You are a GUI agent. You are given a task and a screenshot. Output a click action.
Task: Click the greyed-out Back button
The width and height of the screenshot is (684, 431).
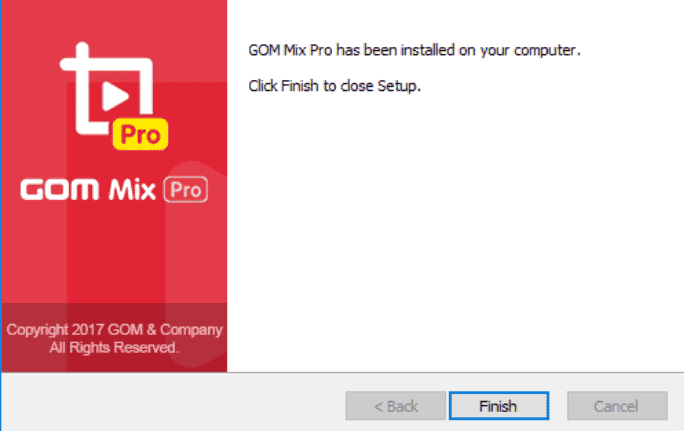pyautogui.click(x=396, y=406)
